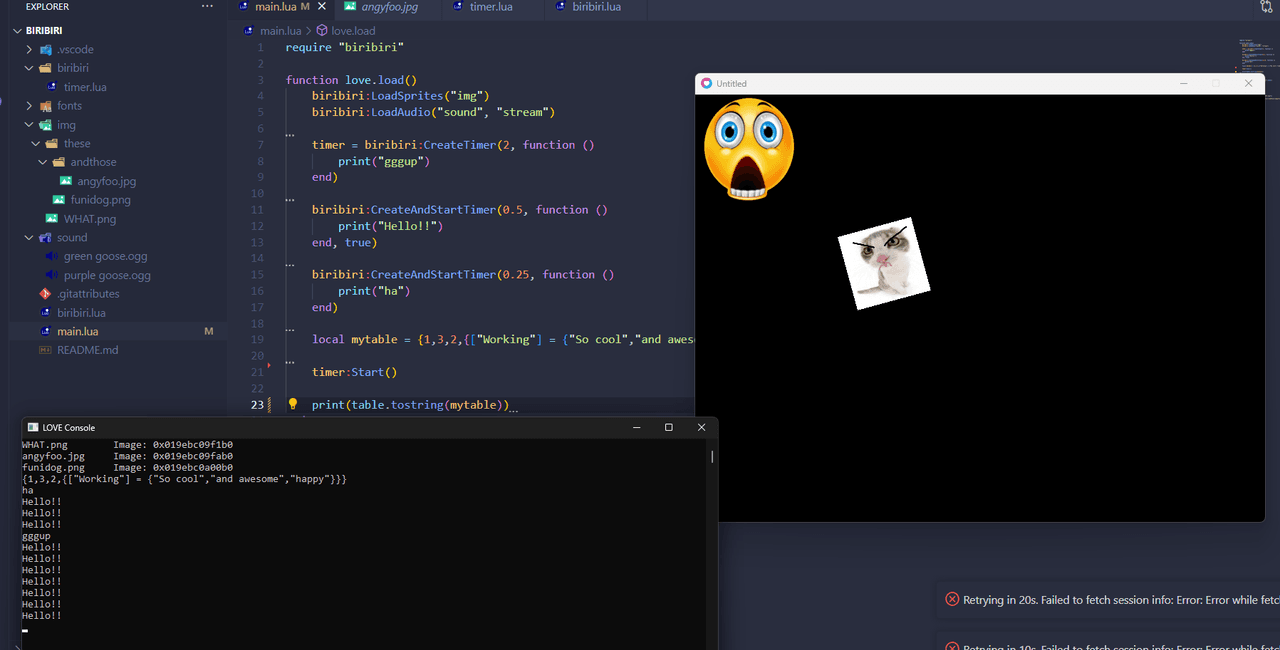The width and height of the screenshot is (1280, 650).
Task: Toggle the breakpoint dot near line 21
Action: click(269, 366)
